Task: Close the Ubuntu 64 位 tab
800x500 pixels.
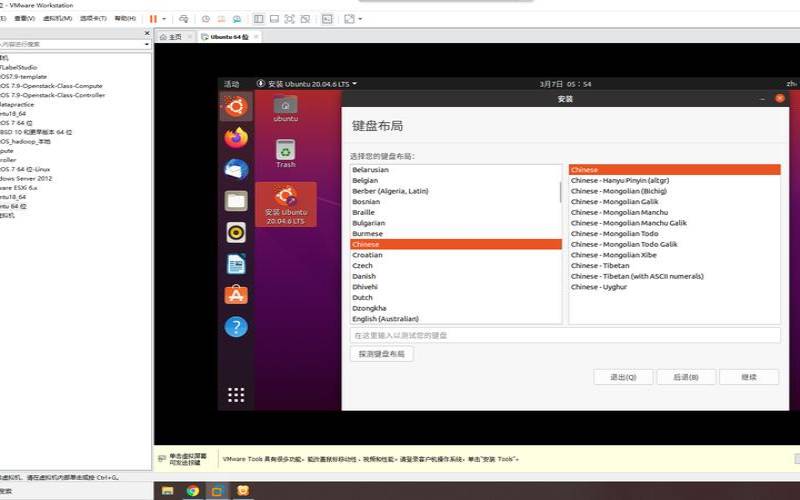Action: click(256, 37)
